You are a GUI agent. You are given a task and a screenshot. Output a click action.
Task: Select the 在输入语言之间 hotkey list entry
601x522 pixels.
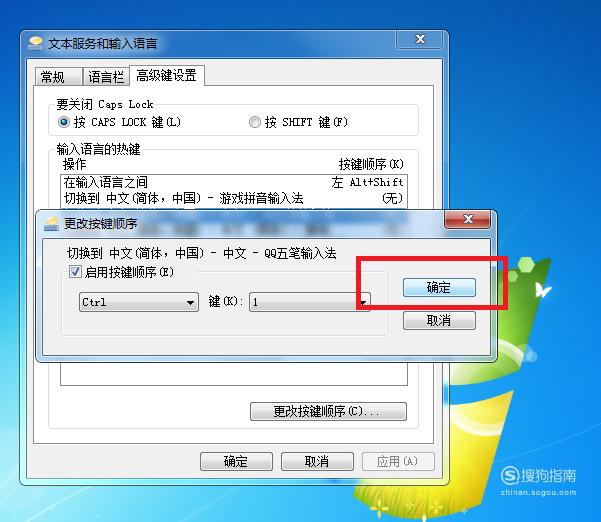click(x=233, y=182)
